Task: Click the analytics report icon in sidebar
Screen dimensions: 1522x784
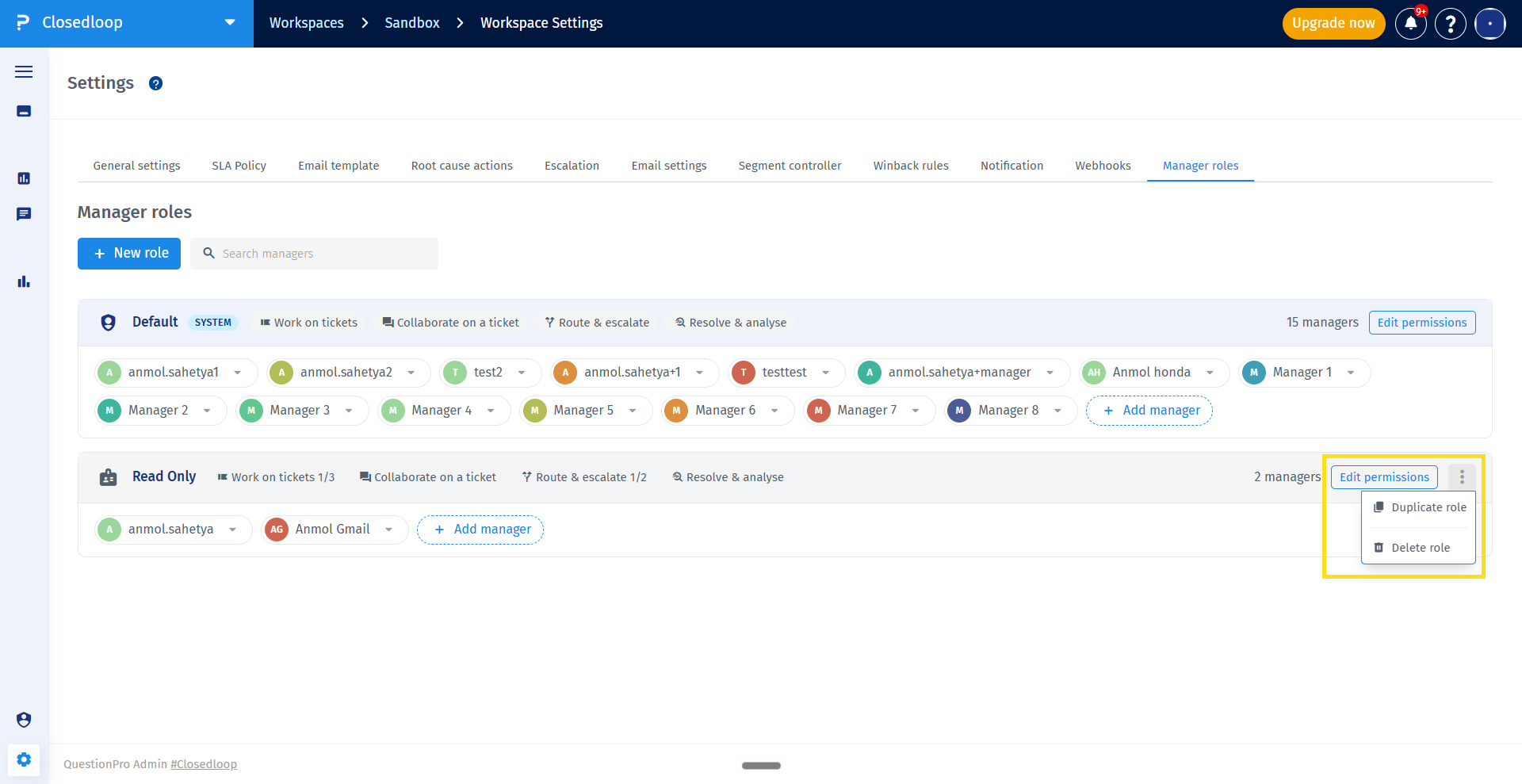Action: (24, 178)
